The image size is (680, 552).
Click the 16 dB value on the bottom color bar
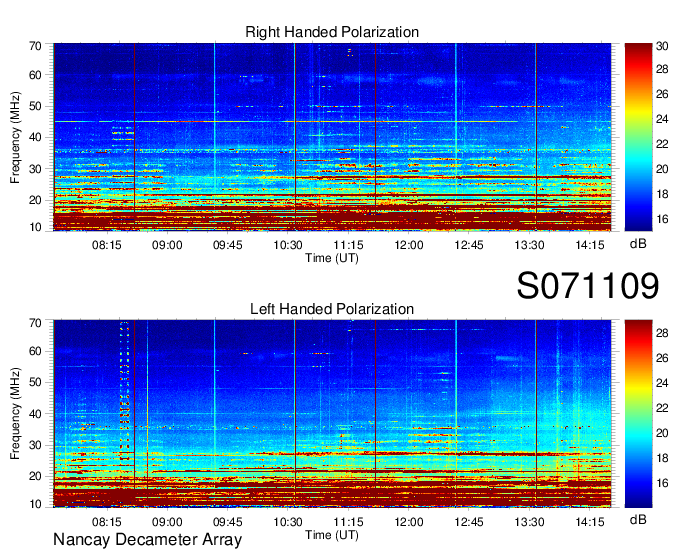pyautogui.click(x=662, y=483)
